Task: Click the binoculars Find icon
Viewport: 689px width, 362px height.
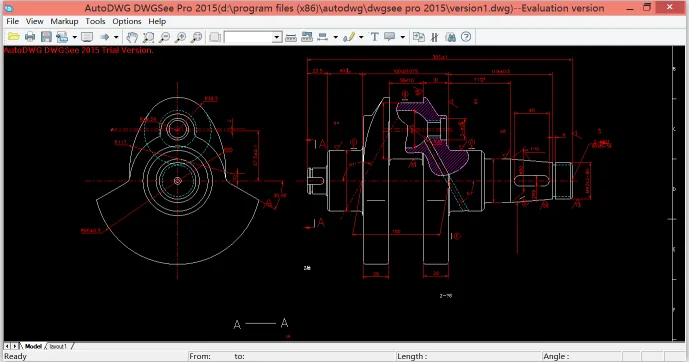Action: 450,37
